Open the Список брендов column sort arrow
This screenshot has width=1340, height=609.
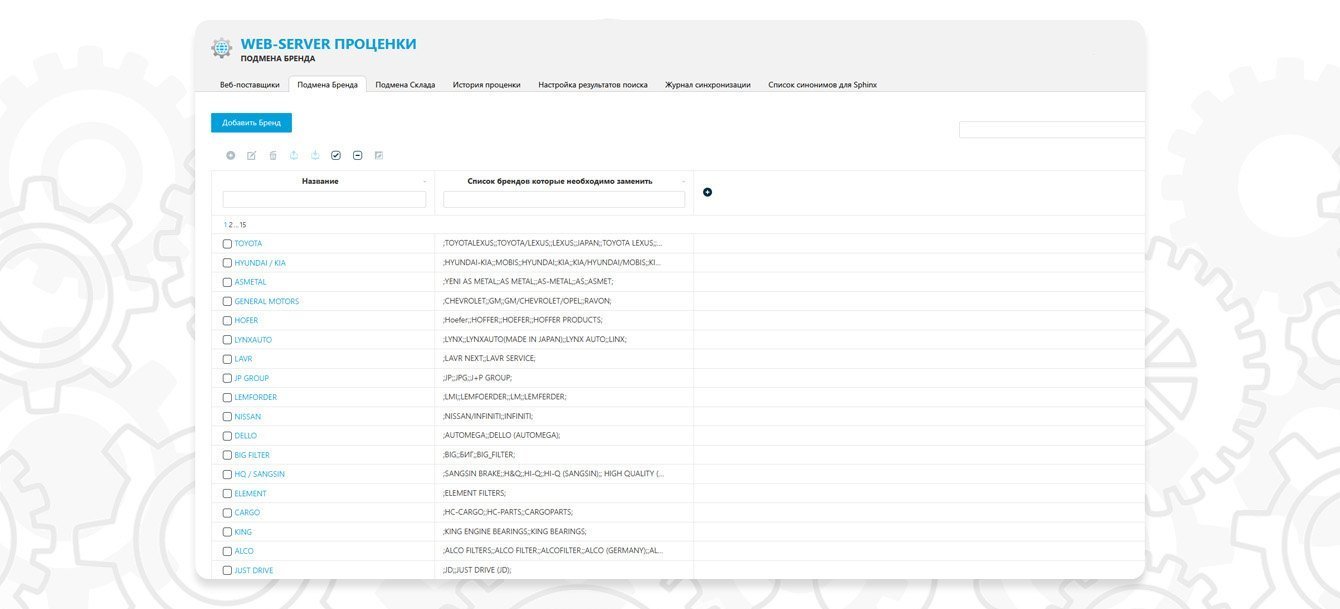click(x=684, y=182)
